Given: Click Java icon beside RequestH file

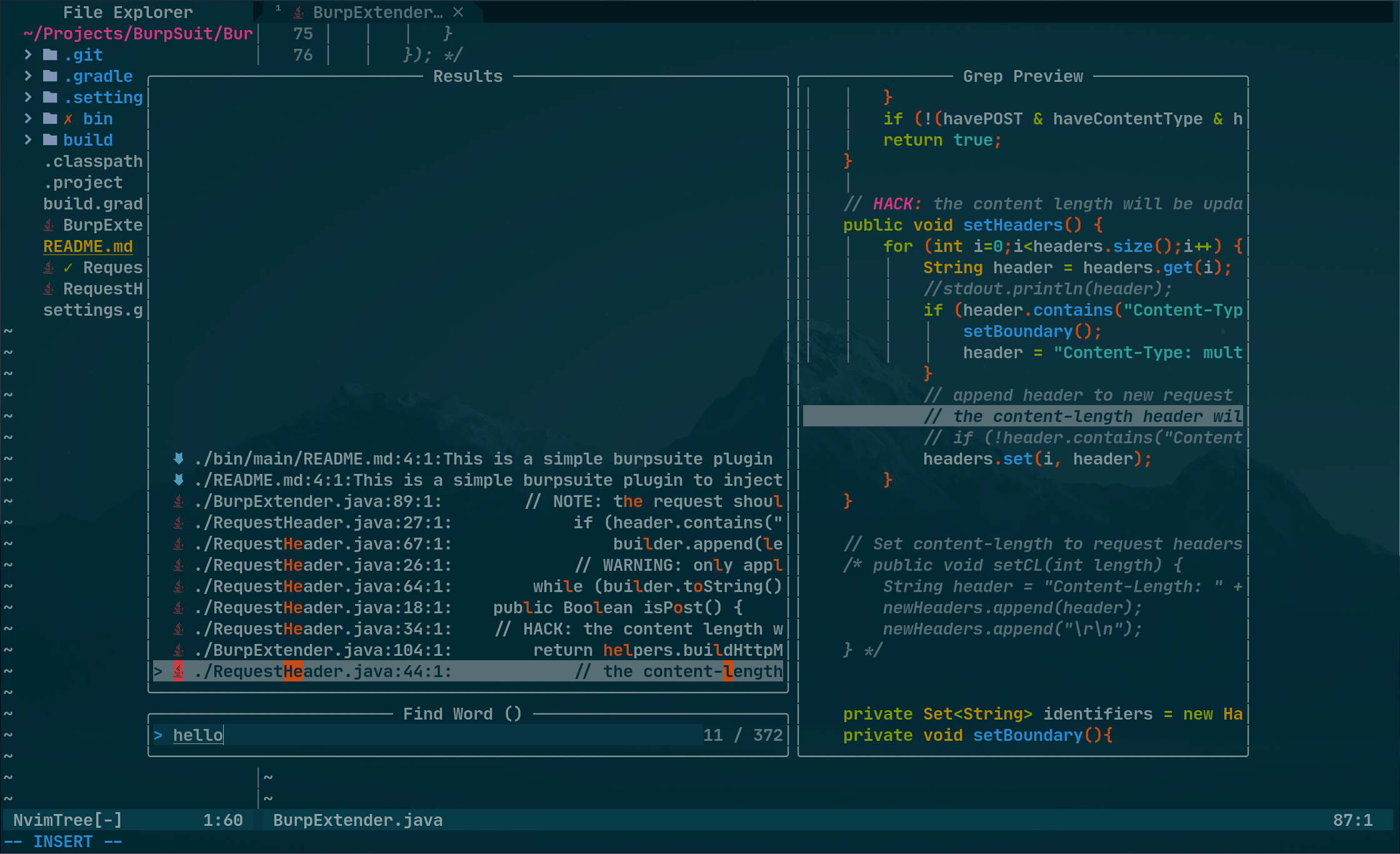Looking at the screenshot, I should click(x=49, y=289).
